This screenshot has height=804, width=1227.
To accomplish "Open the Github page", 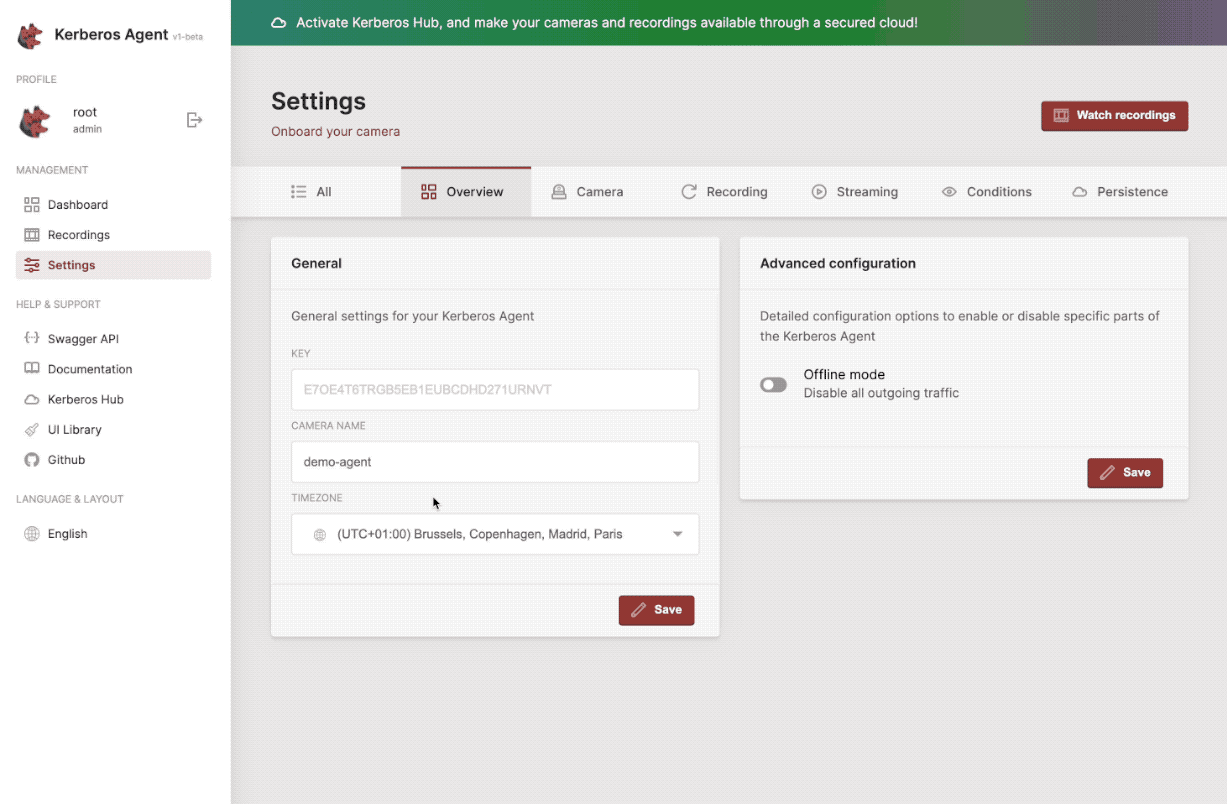I will pyautogui.click(x=70, y=459).
